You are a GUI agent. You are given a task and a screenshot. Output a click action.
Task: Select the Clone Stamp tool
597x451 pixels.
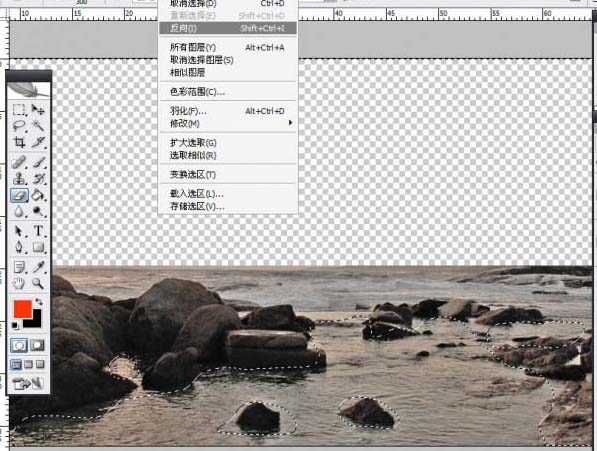[19, 179]
